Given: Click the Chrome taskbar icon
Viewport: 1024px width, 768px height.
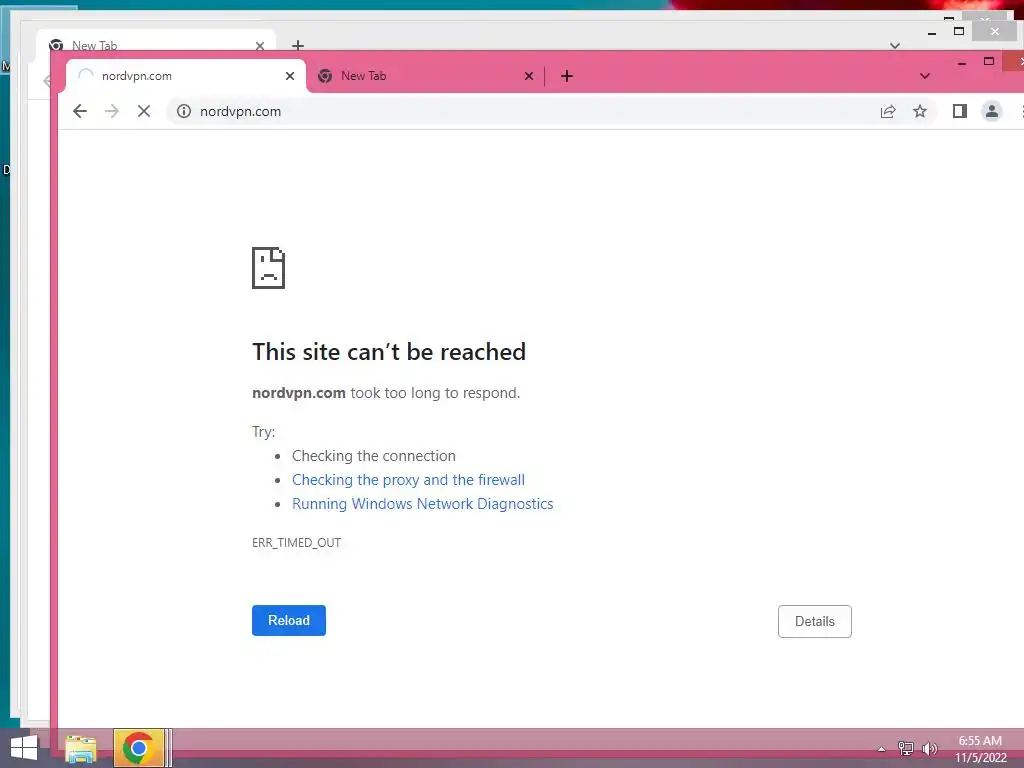Looking at the screenshot, I should [138, 748].
